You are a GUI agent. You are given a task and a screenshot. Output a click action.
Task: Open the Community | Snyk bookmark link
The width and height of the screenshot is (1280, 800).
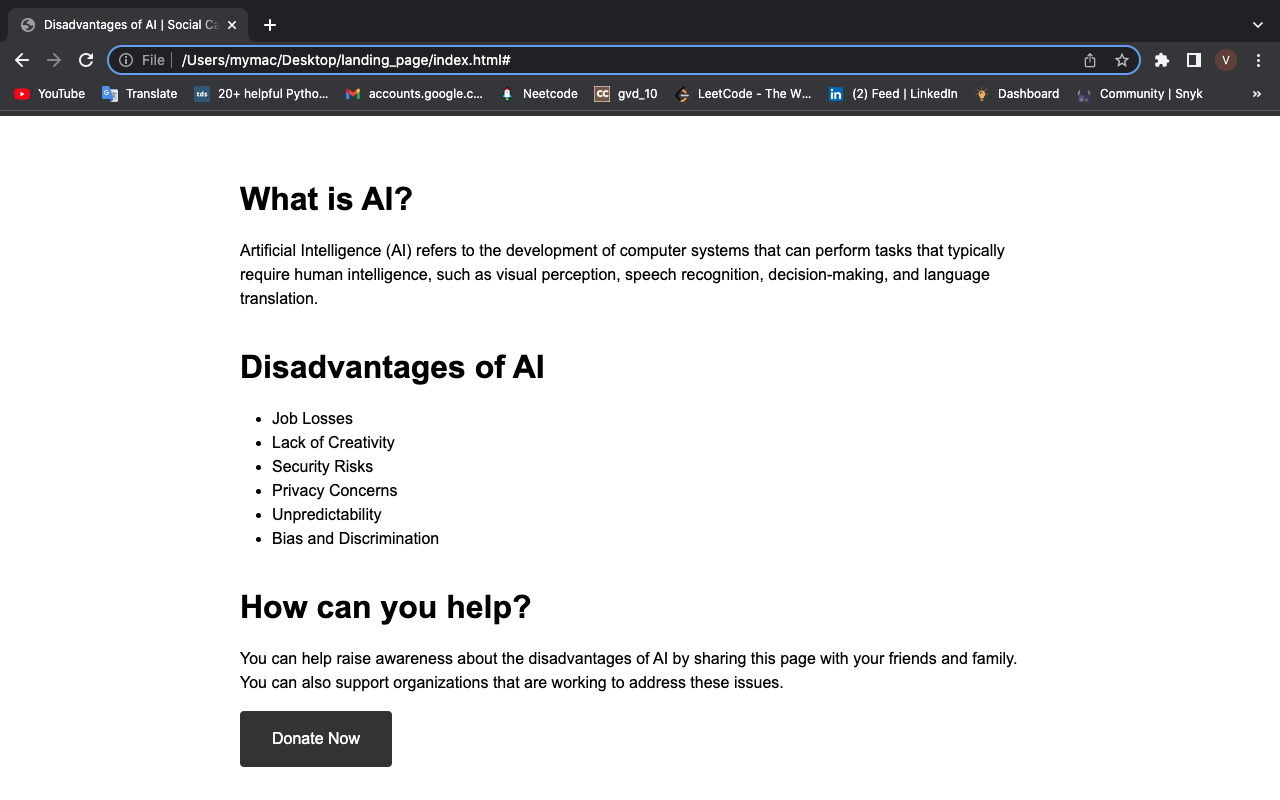1140,93
